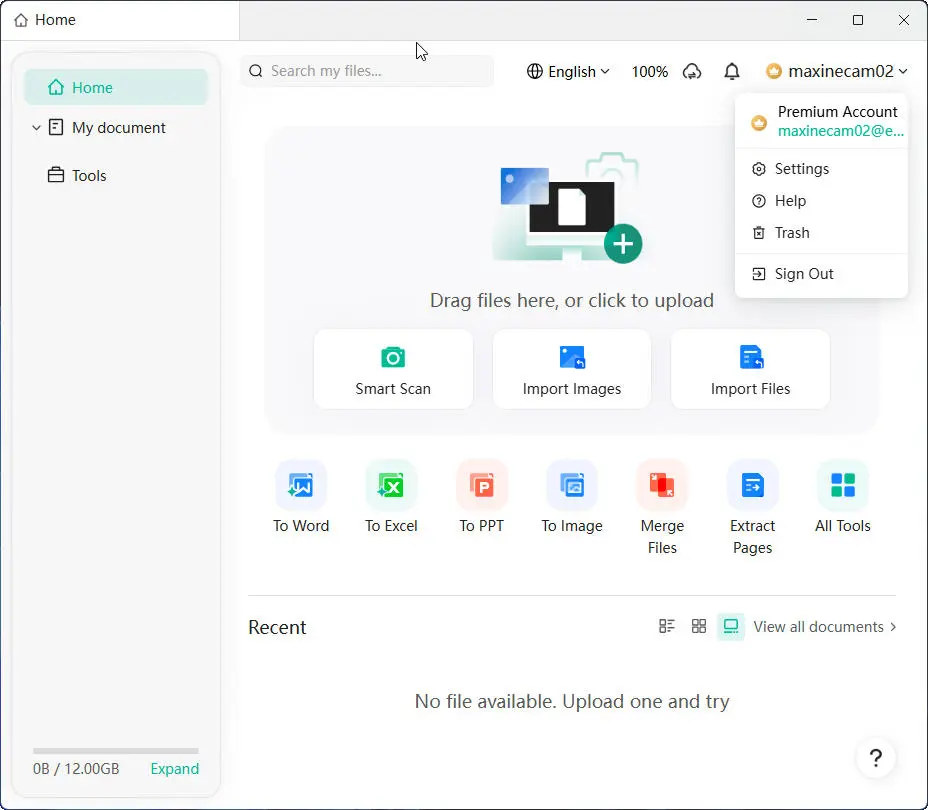This screenshot has height=810, width=928.
Task: Click the maxinecam02@e... email link
Action: tap(841, 131)
